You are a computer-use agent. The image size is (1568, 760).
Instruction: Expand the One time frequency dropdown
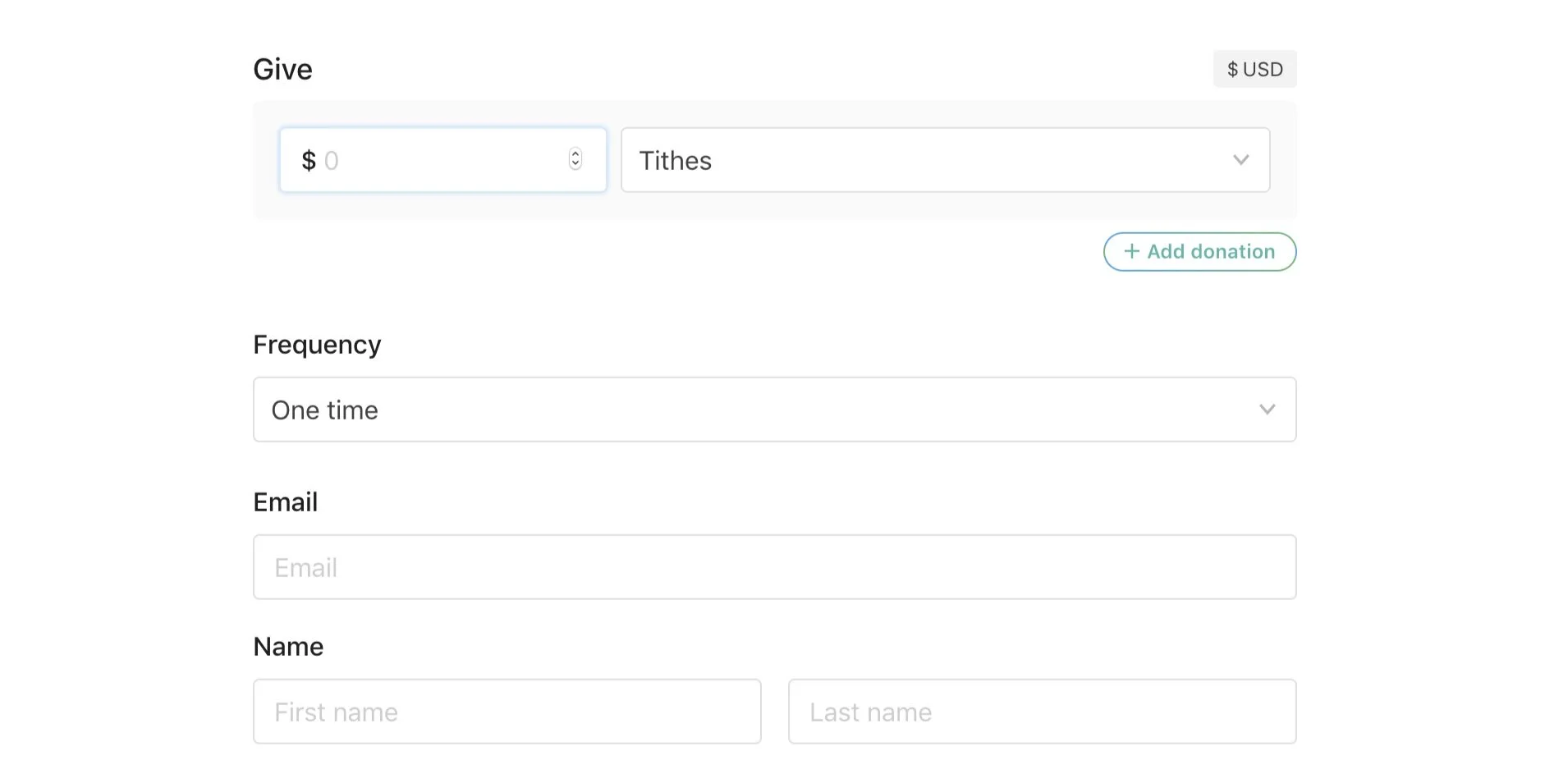[773, 410]
